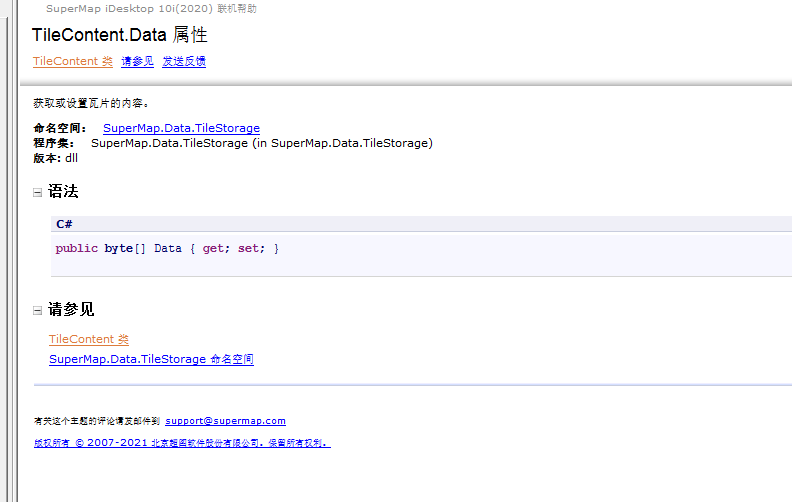Open TileContent 类 link under 请参见 section

pyautogui.click(x=89, y=339)
